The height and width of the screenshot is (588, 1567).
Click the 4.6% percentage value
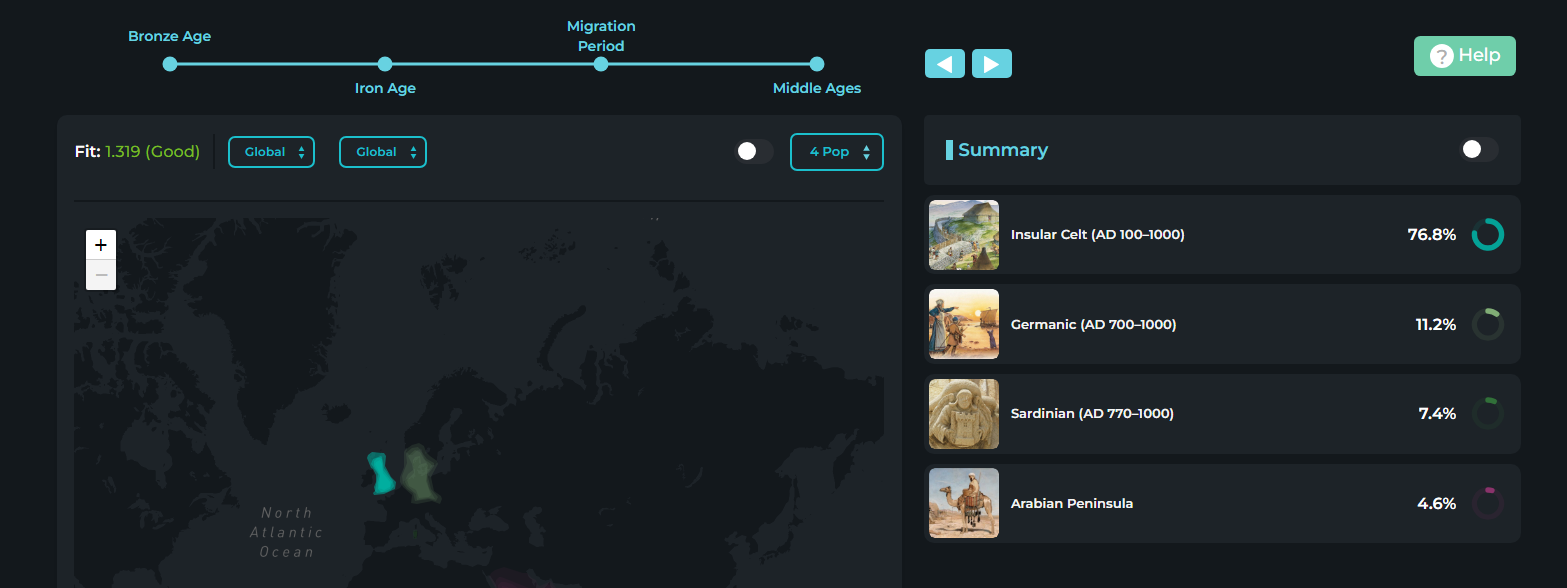(1436, 504)
